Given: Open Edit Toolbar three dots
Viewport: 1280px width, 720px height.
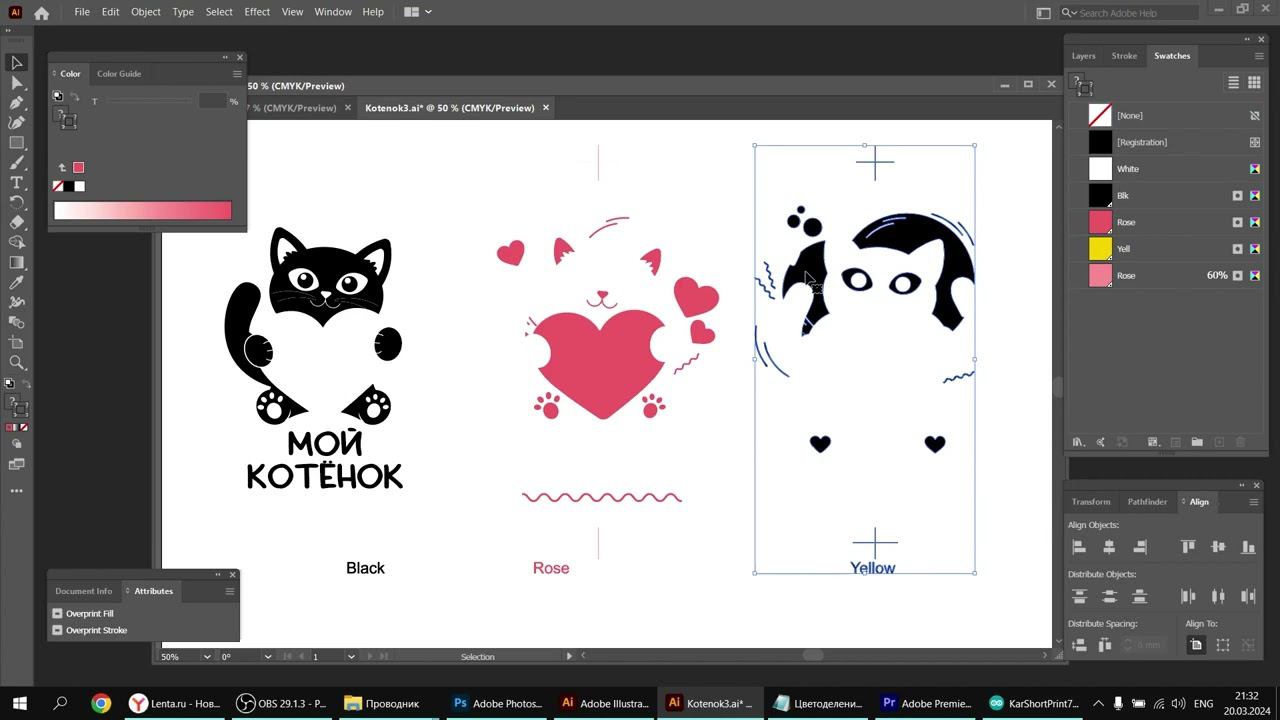Looking at the screenshot, I should point(17,491).
